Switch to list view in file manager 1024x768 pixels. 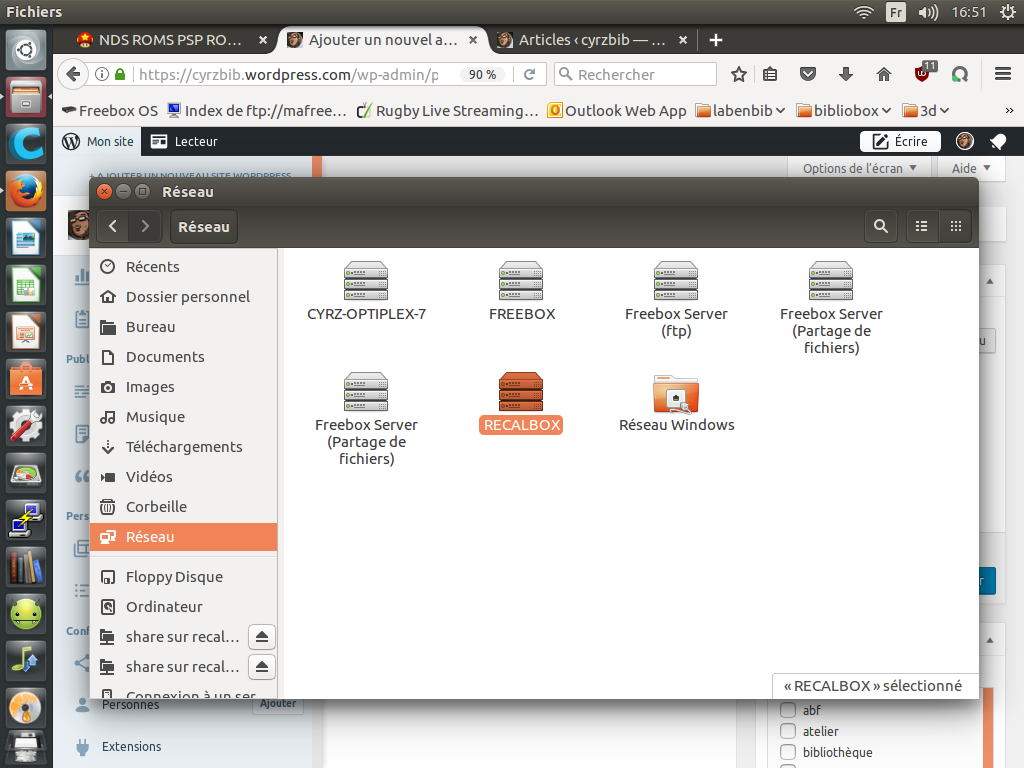tap(922, 227)
